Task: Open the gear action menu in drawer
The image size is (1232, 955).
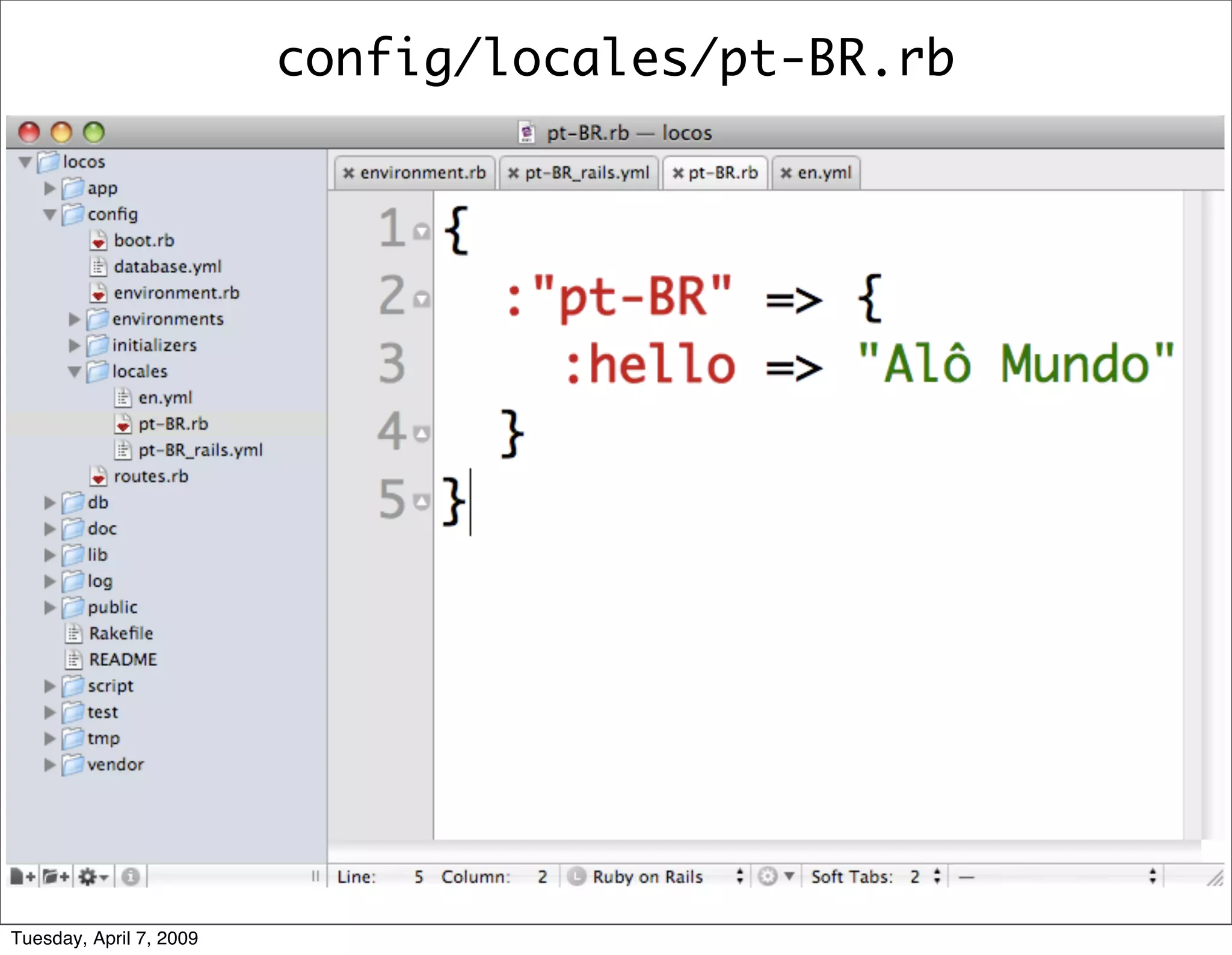Action: [x=93, y=877]
